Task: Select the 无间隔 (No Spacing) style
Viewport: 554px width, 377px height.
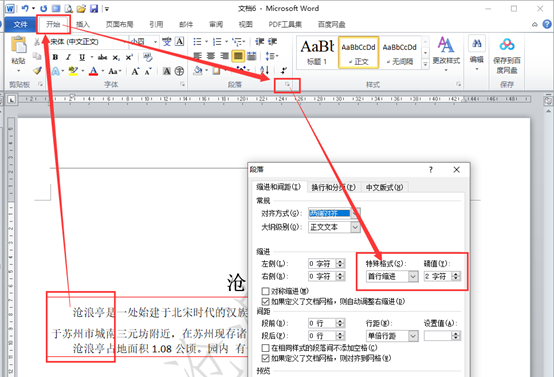Action: (x=400, y=52)
